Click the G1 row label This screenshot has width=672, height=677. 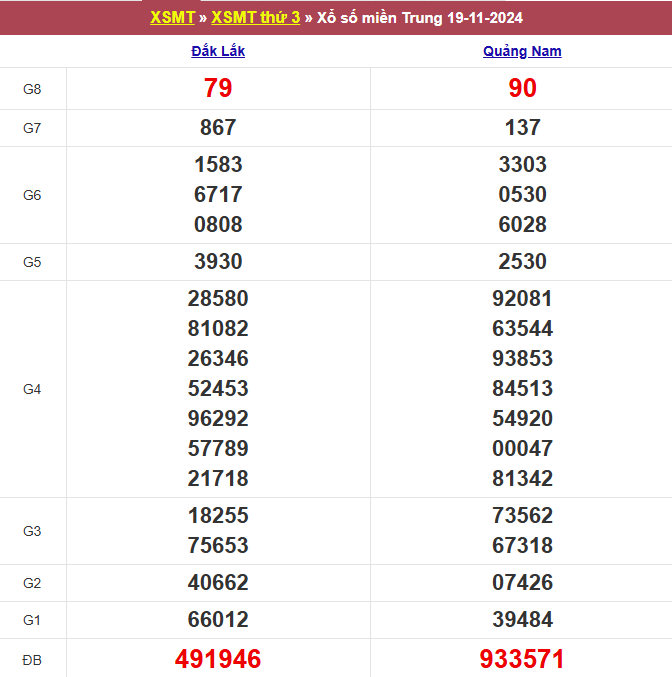pos(32,620)
